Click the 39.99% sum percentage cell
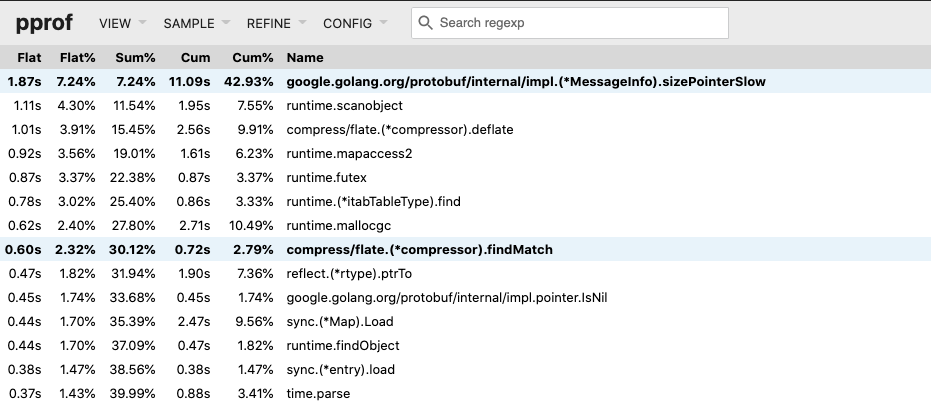Image resolution: width=931 pixels, height=408 pixels. (132, 393)
